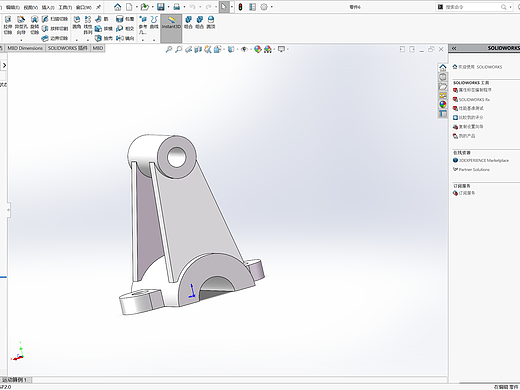Open the Tools menu (工具)

65,7
